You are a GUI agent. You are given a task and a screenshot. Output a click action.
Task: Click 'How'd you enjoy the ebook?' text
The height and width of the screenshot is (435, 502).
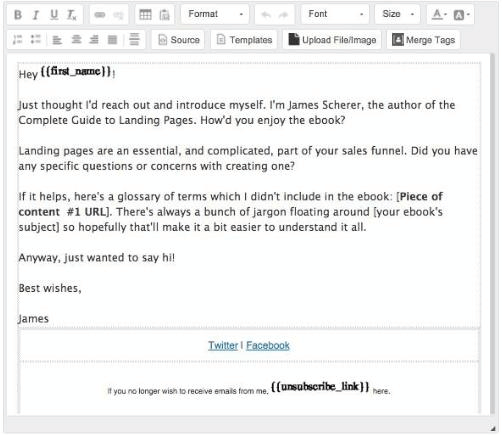pos(273,120)
